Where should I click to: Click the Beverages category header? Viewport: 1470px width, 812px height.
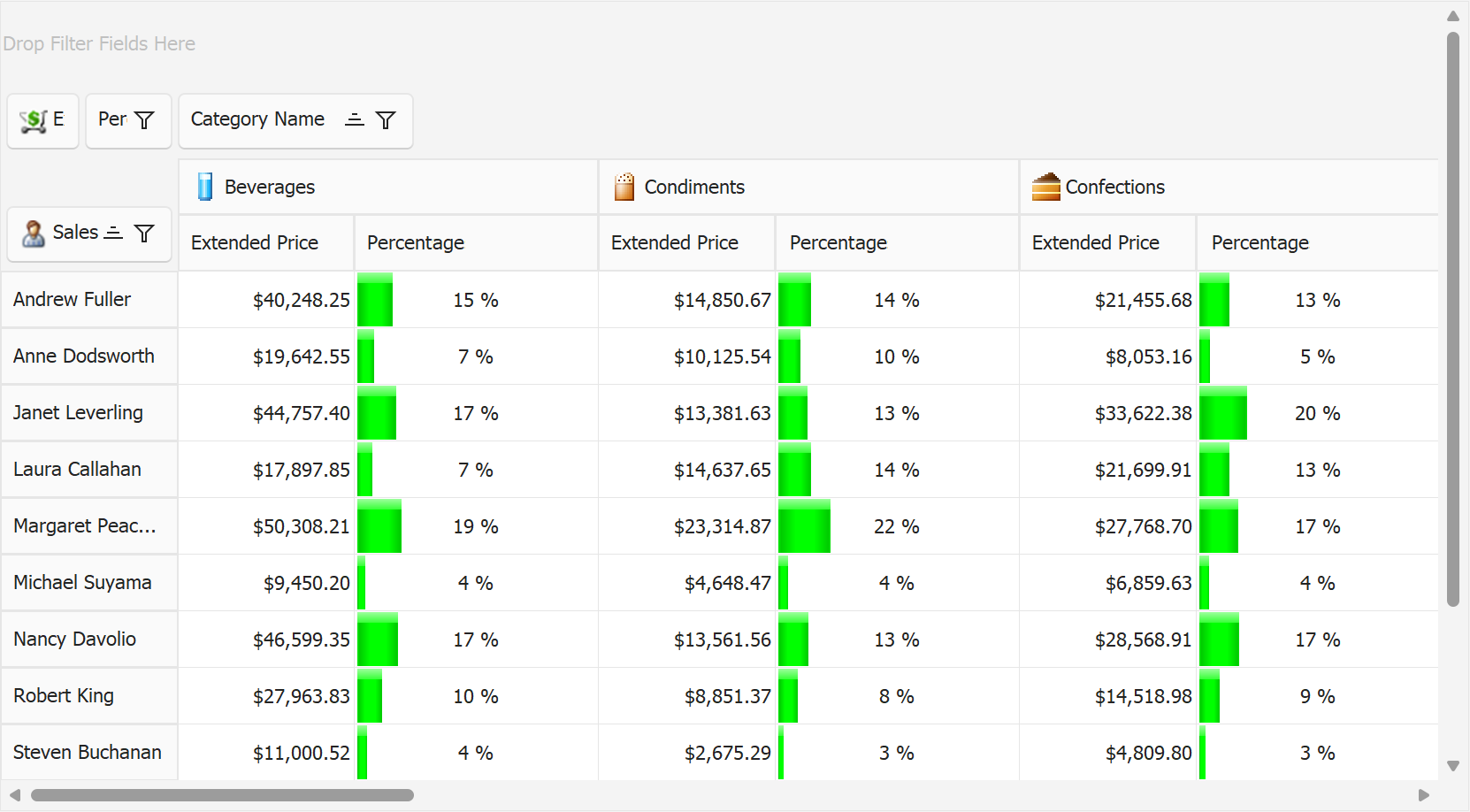click(270, 187)
